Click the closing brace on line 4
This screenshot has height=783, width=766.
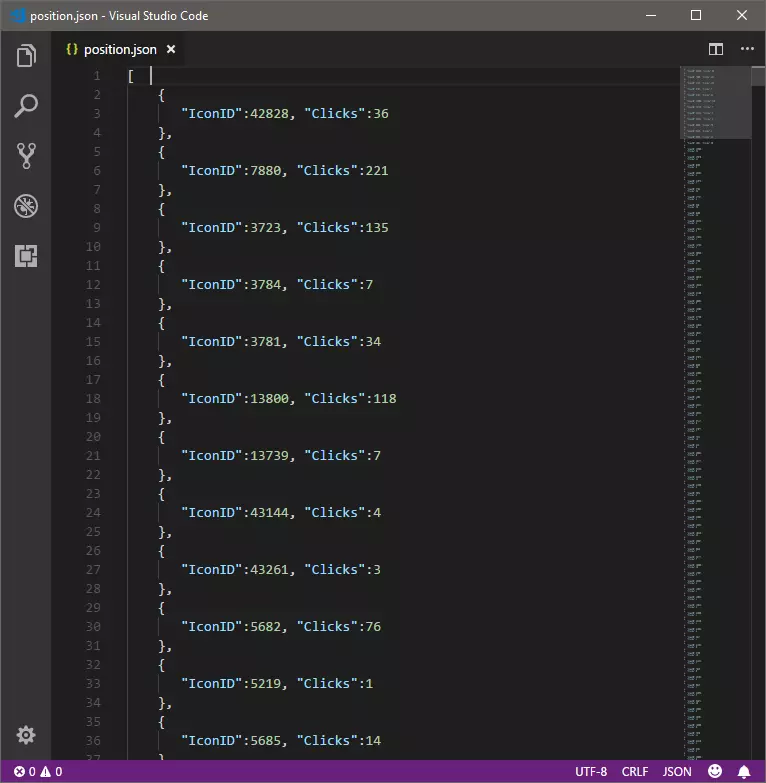pos(162,133)
